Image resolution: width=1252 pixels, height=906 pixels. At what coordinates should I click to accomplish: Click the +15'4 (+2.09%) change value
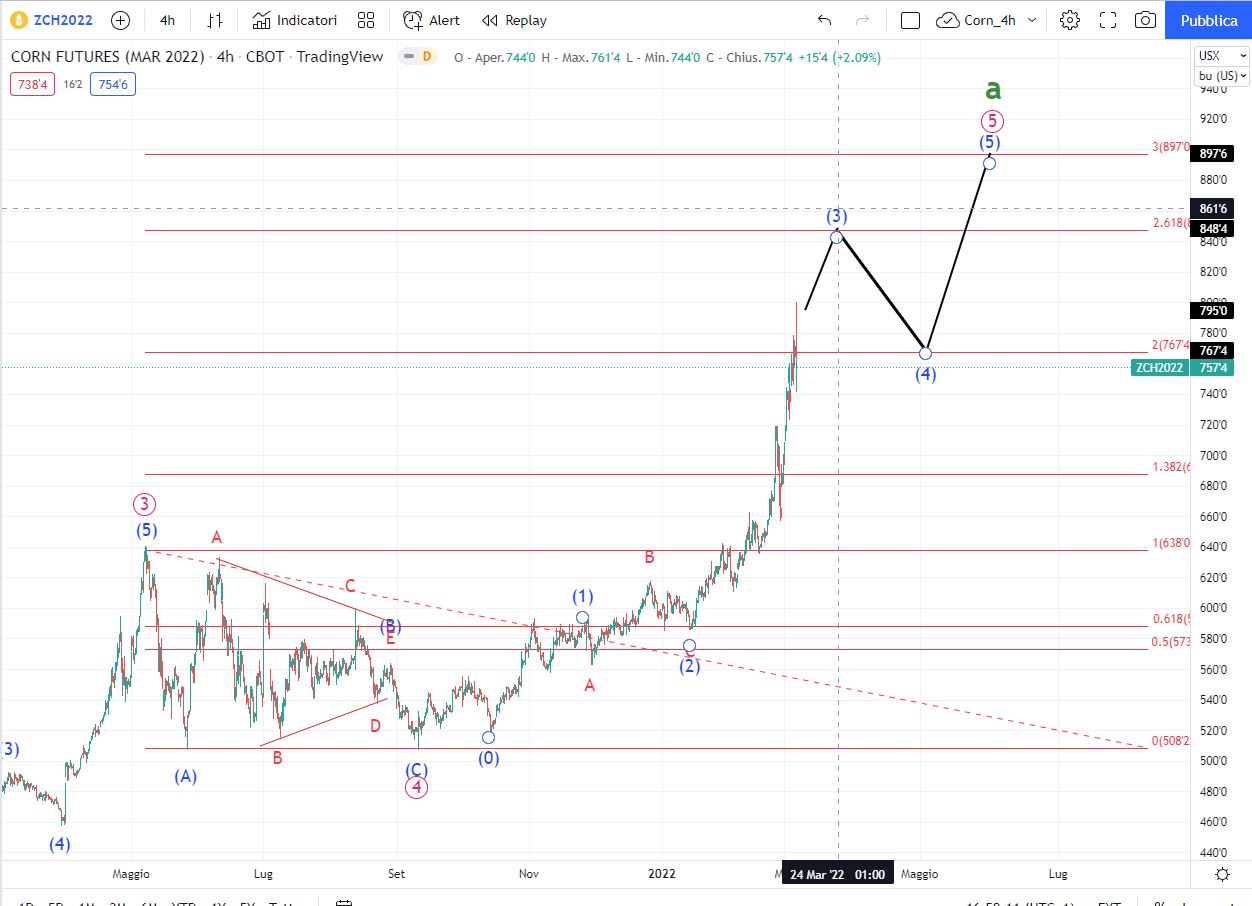pyautogui.click(x=838, y=58)
